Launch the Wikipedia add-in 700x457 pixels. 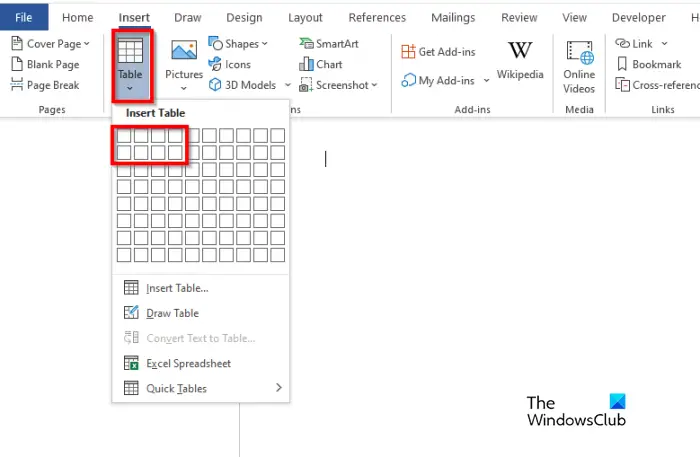click(x=520, y=60)
